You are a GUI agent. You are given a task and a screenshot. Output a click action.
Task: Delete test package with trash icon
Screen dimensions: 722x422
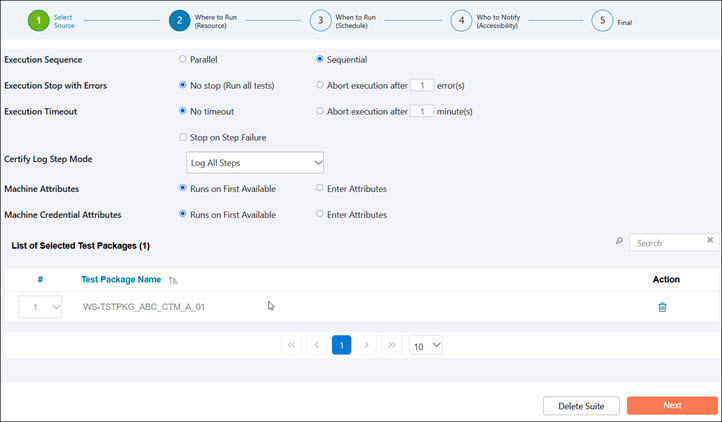(x=662, y=307)
